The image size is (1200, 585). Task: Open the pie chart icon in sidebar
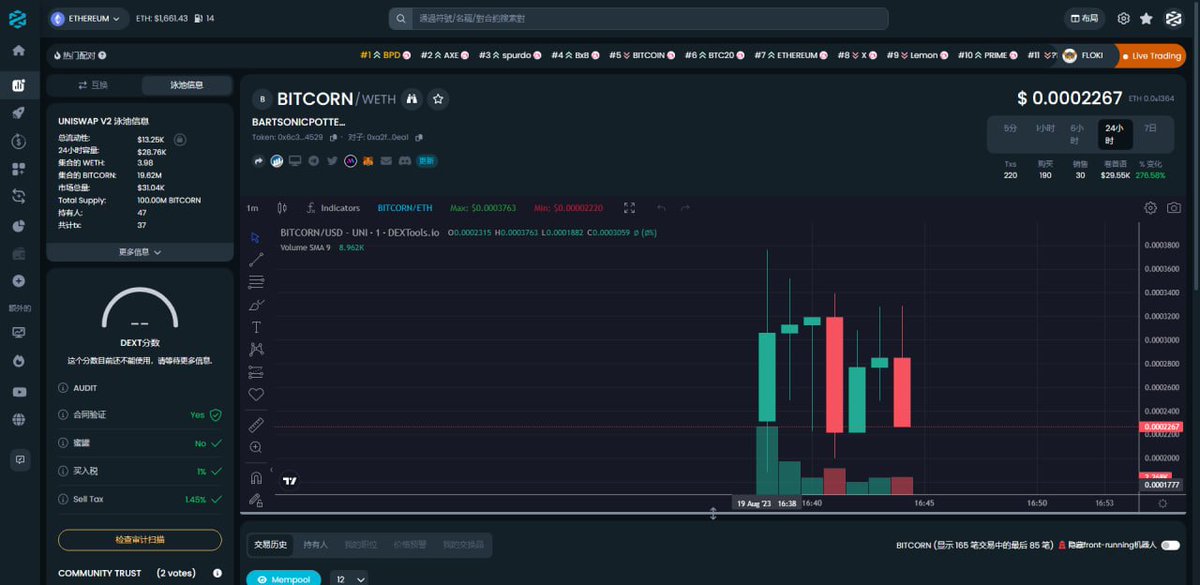click(18, 226)
